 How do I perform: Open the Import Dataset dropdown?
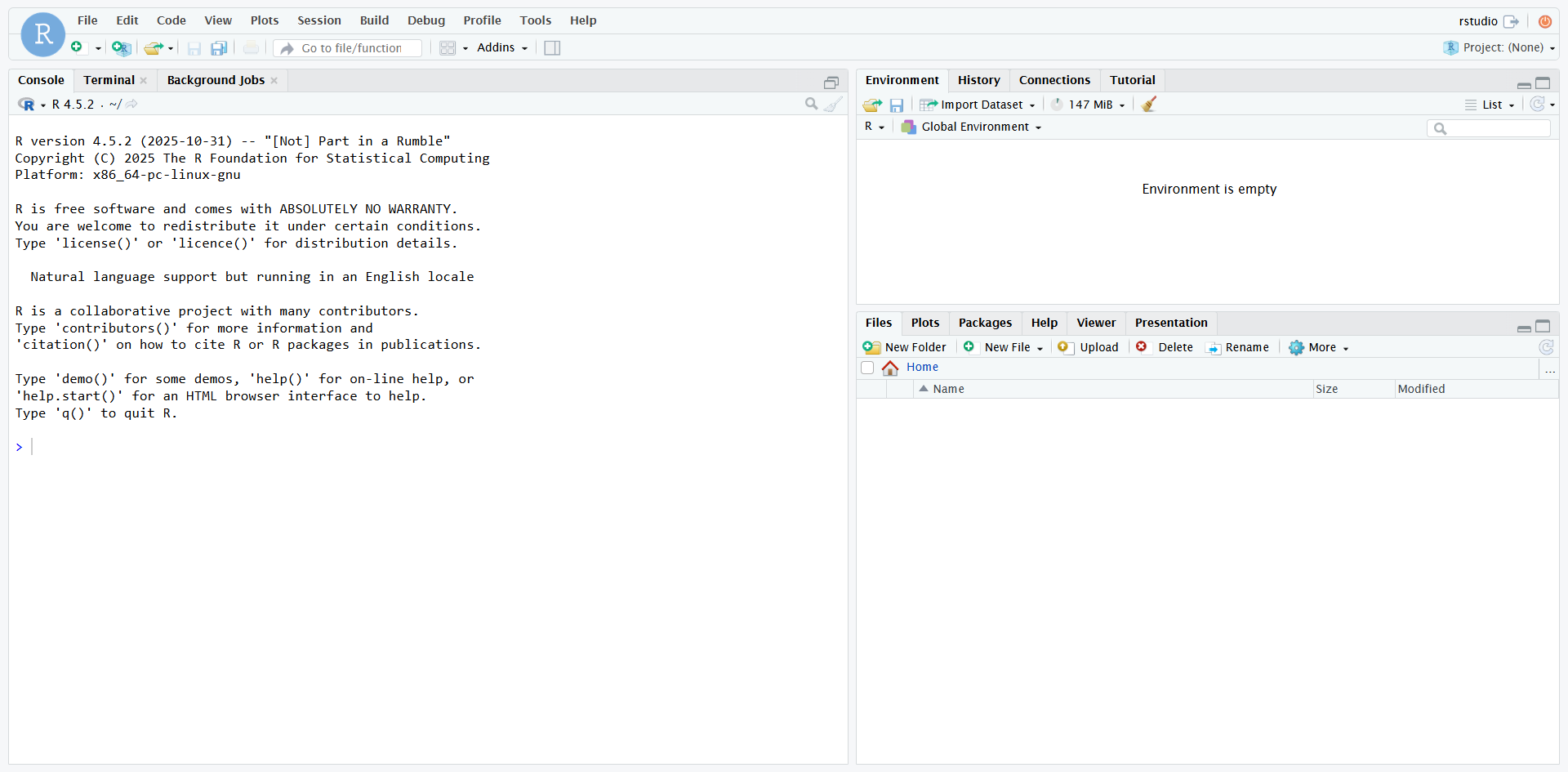978,105
